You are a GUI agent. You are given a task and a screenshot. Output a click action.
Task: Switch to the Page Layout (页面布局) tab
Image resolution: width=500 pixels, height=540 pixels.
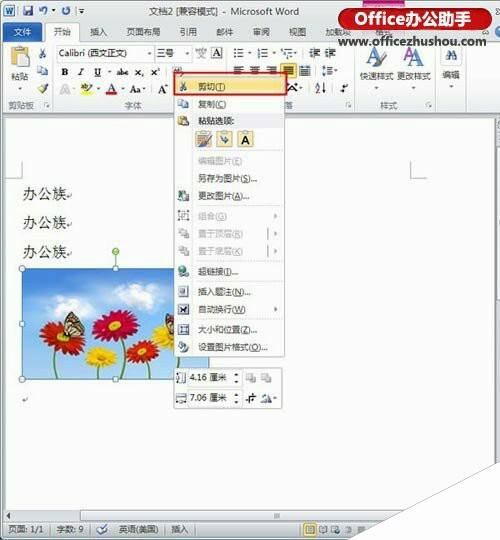[143, 32]
